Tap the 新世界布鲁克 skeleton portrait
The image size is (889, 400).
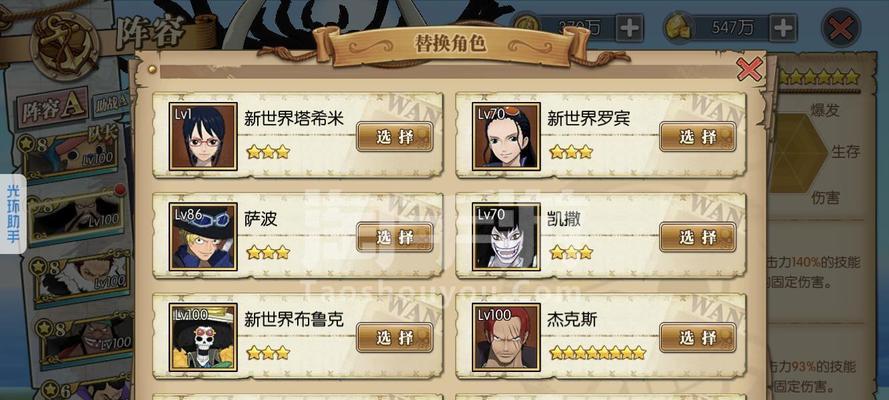coord(203,337)
